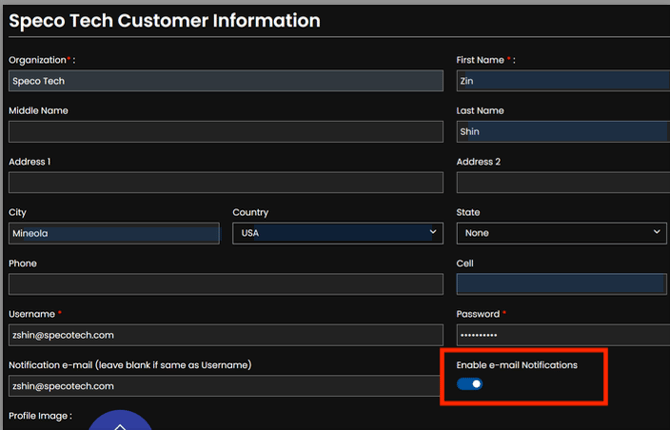Click the City field containing Mineola
Screen dimensions: 670x430
(x=114, y=233)
